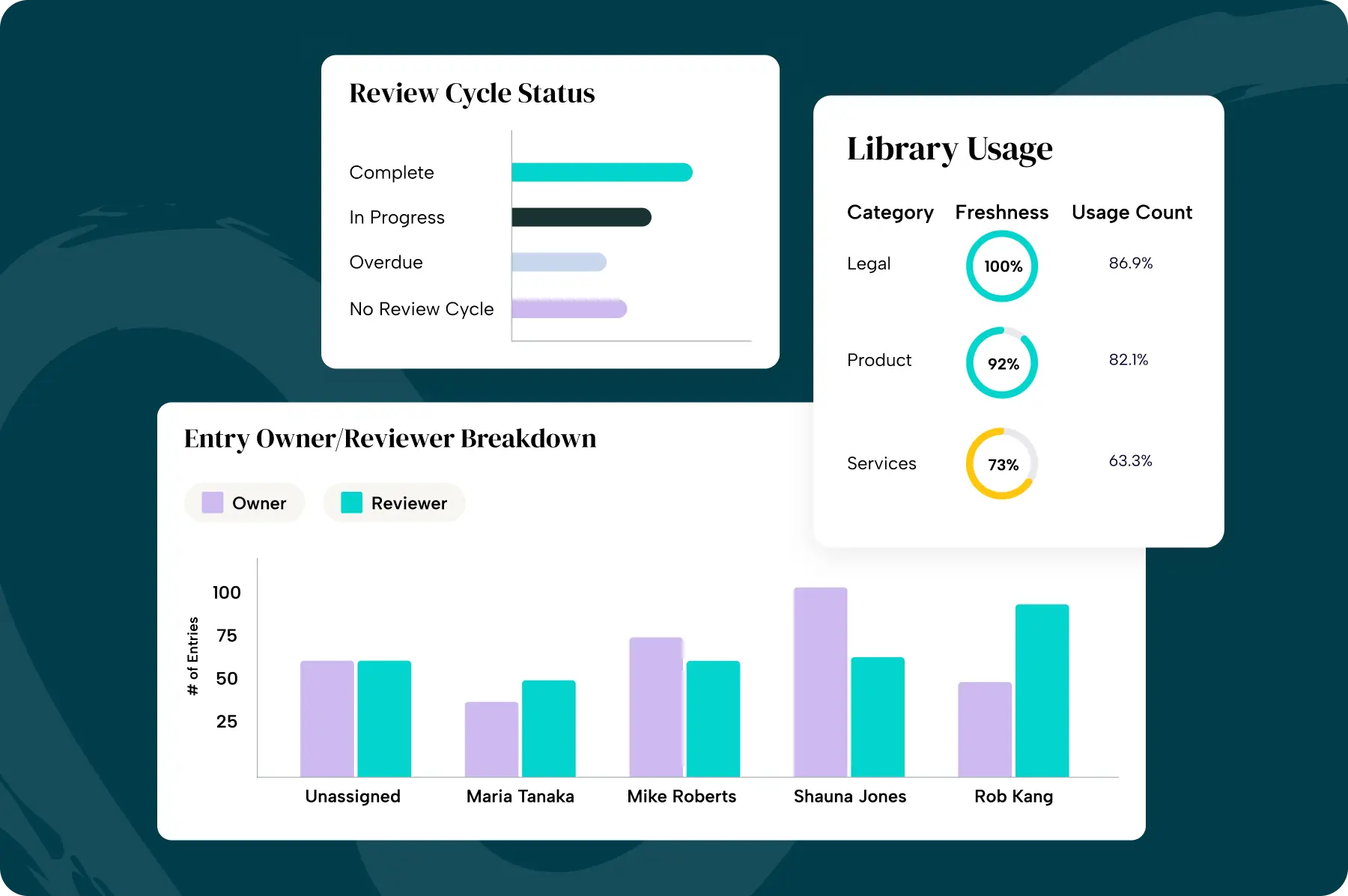The image size is (1348, 896).
Task: Click Mike Roberts' Reviewer bar
Action: tap(713, 719)
